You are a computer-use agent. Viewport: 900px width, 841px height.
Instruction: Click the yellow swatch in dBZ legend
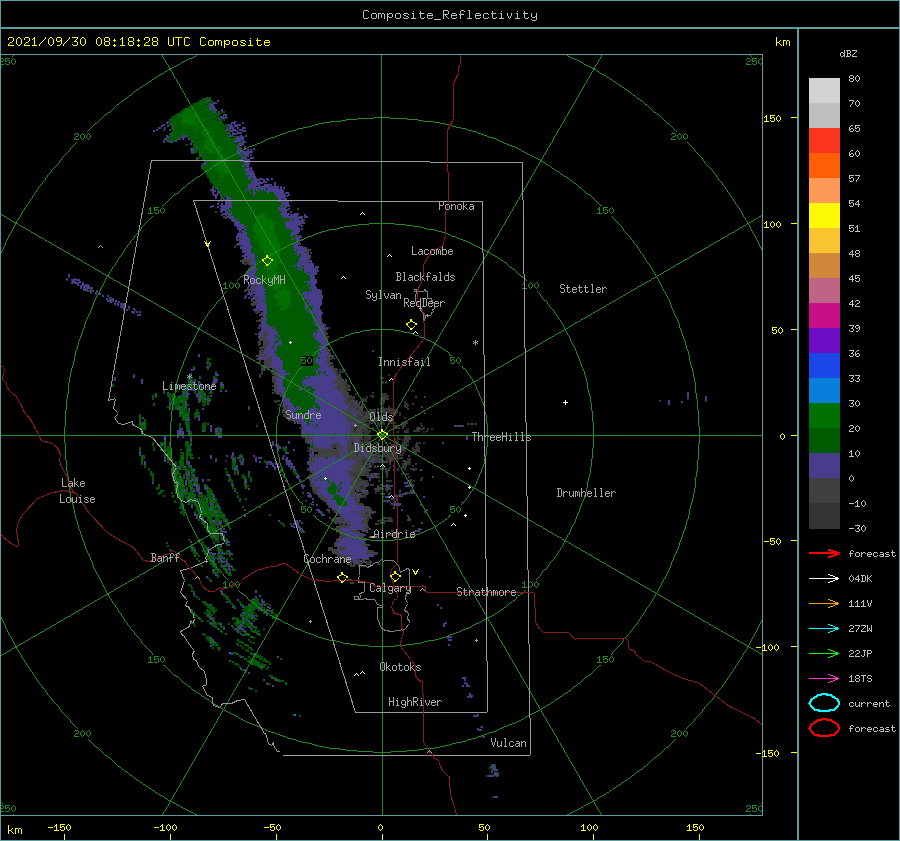[x=824, y=216]
